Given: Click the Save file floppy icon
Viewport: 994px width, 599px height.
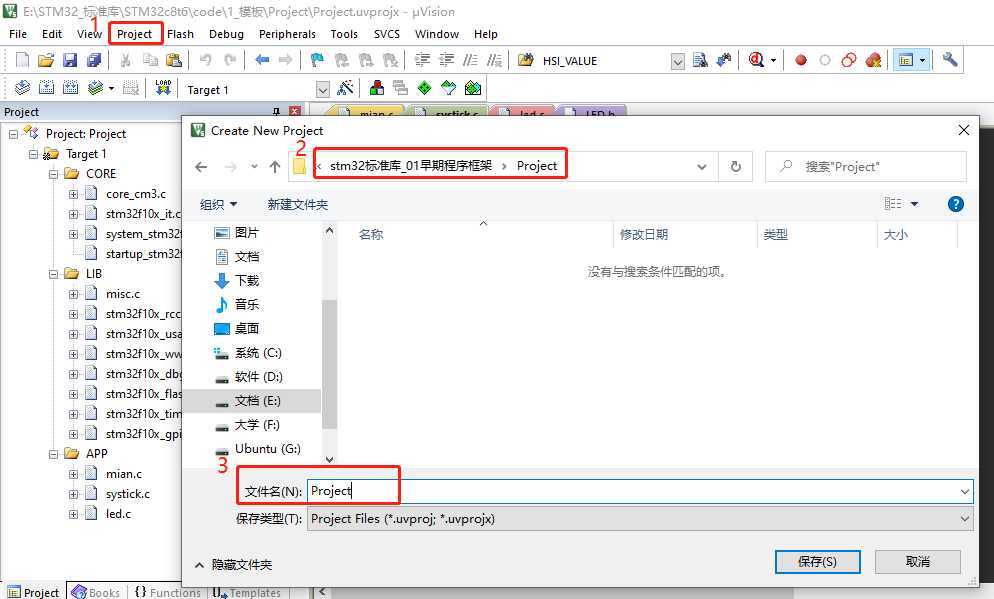Looking at the screenshot, I should click(x=70, y=60).
